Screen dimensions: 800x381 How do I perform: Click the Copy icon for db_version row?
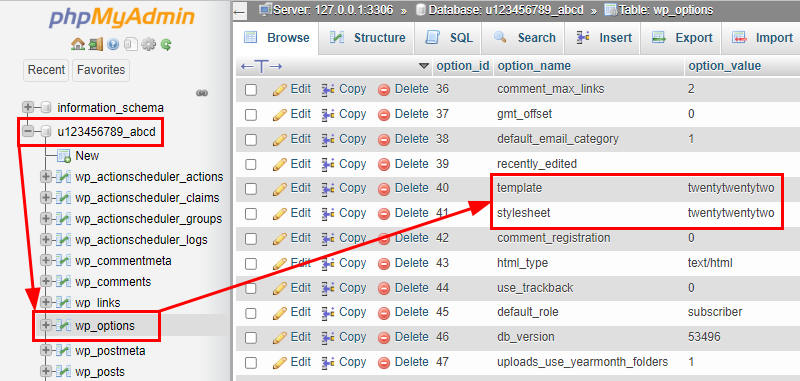(x=328, y=338)
